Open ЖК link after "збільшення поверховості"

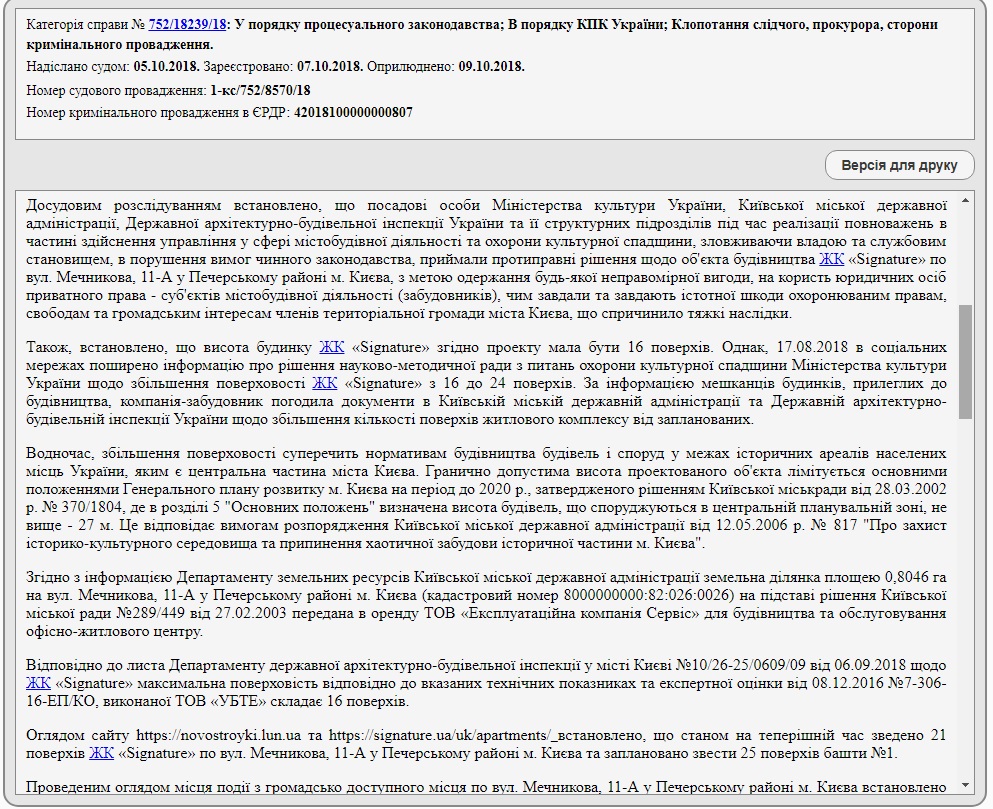(324, 384)
